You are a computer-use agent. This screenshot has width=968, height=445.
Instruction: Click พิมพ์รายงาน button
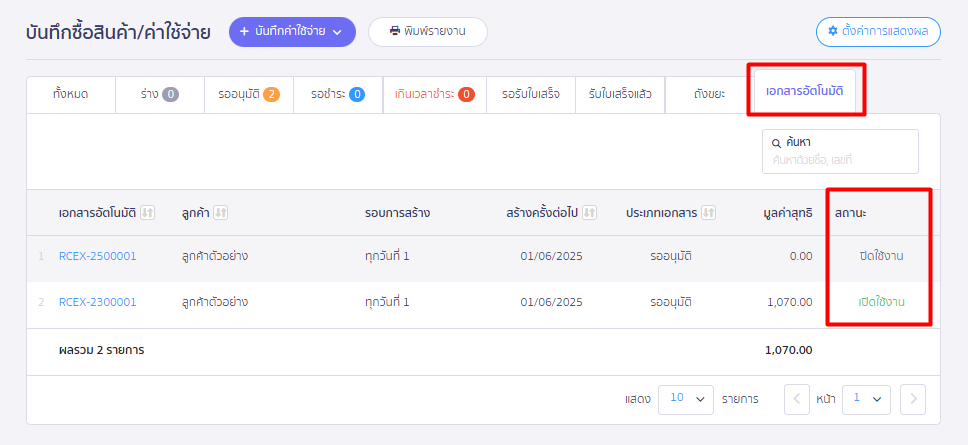(x=428, y=32)
